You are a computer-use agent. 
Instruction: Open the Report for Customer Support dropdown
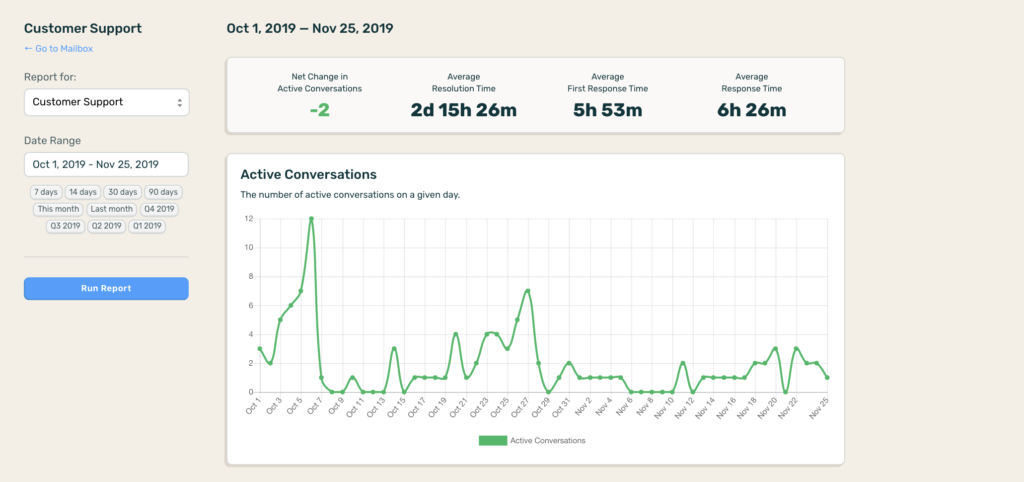(x=106, y=102)
